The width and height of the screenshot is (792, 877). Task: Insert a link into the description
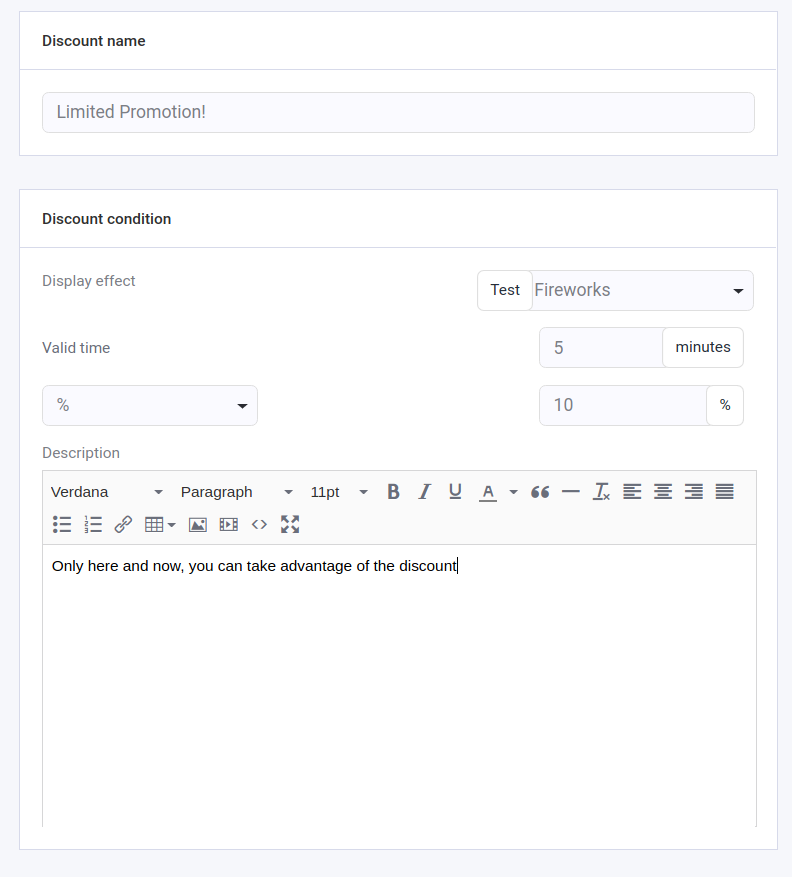(123, 524)
